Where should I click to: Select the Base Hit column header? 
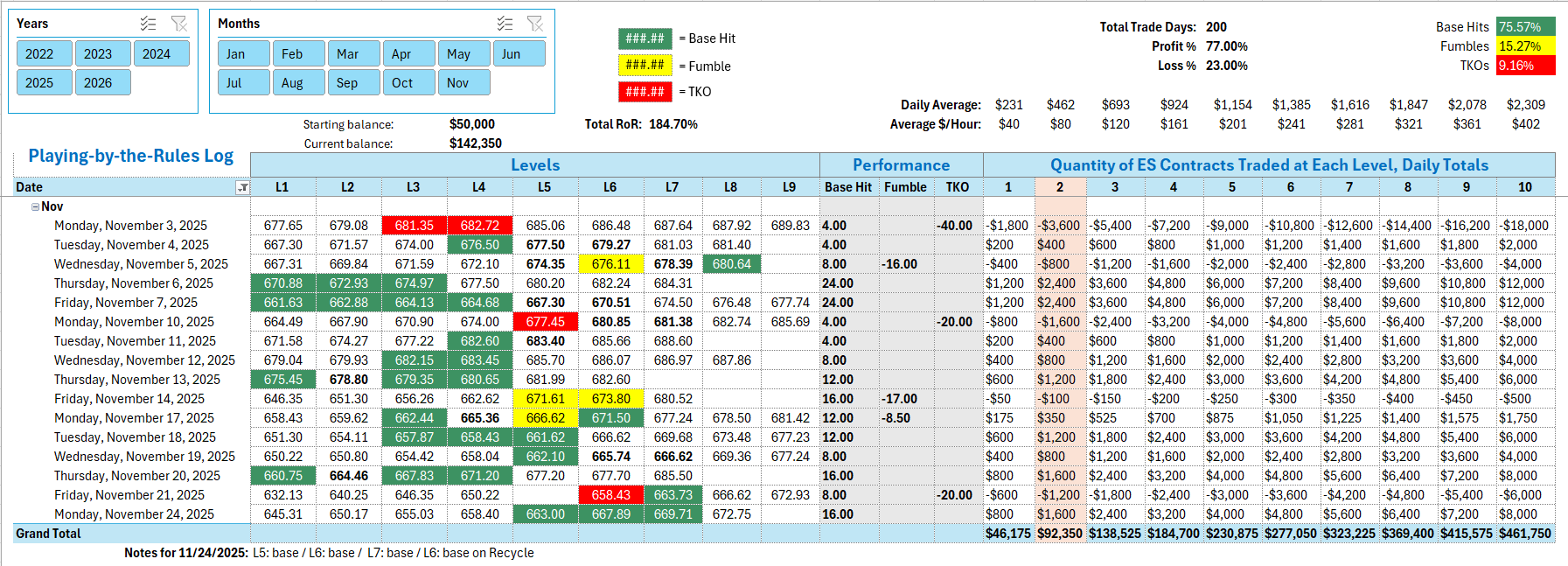click(x=847, y=187)
